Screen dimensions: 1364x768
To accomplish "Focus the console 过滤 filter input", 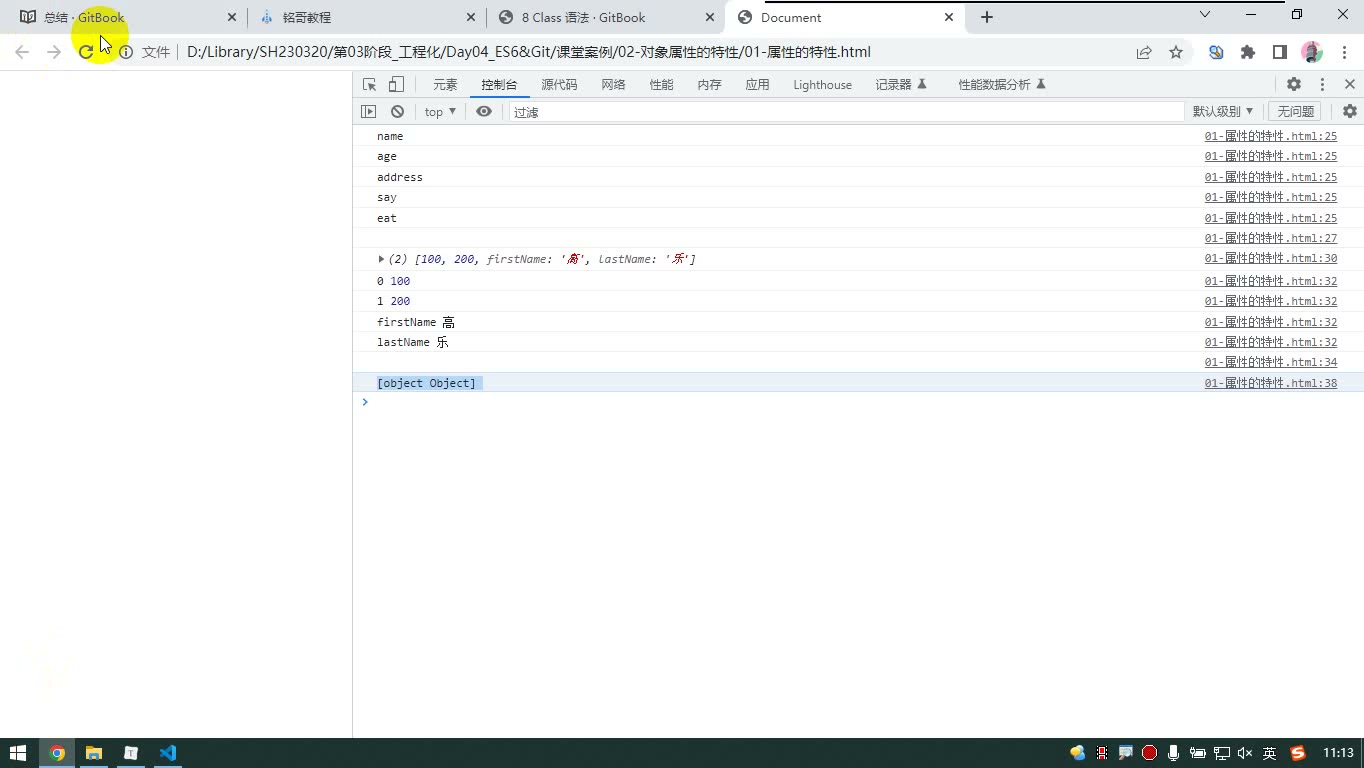I will pos(846,112).
